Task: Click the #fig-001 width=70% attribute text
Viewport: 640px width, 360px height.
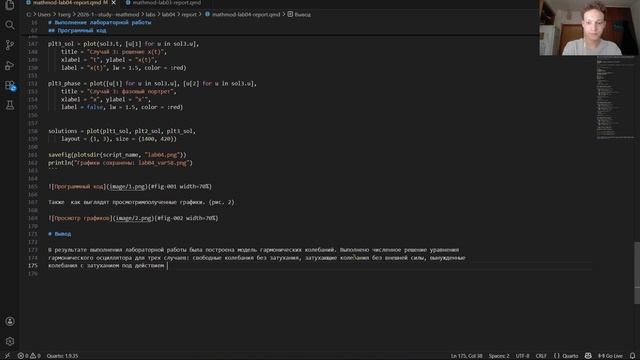Action: pyautogui.click(x=180, y=187)
